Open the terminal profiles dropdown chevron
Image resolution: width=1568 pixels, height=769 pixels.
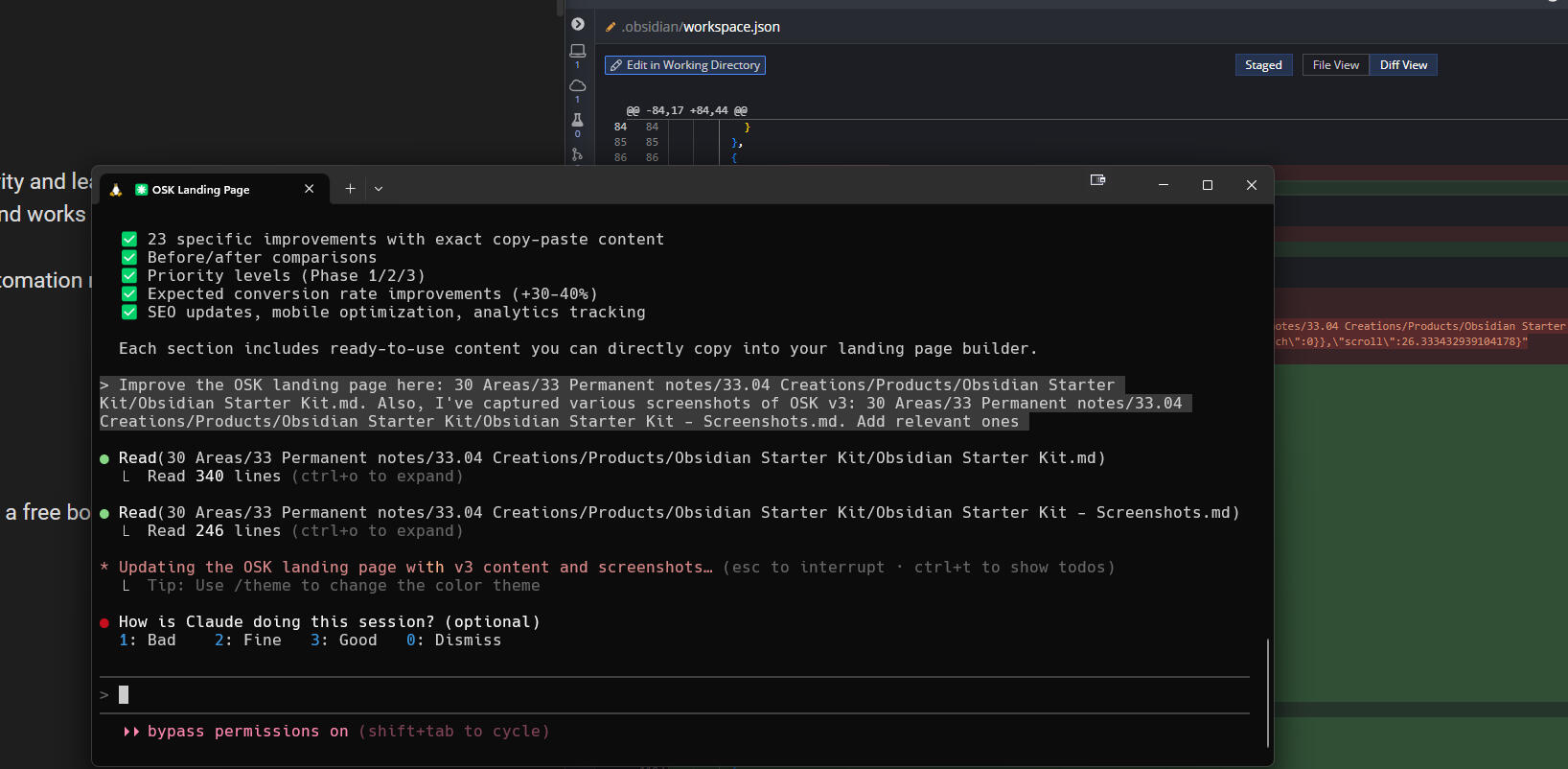tap(379, 189)
